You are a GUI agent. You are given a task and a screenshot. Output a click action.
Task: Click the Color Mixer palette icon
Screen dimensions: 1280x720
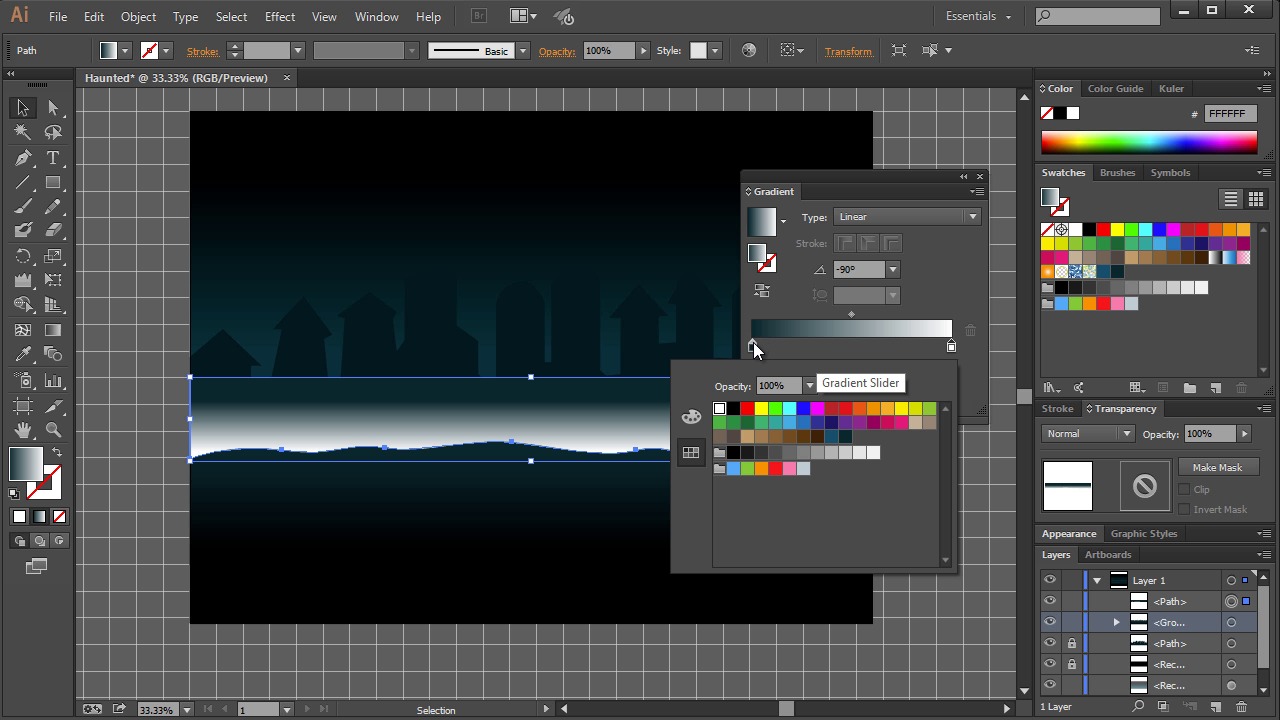pyautogui.click(x=691, y=417)
